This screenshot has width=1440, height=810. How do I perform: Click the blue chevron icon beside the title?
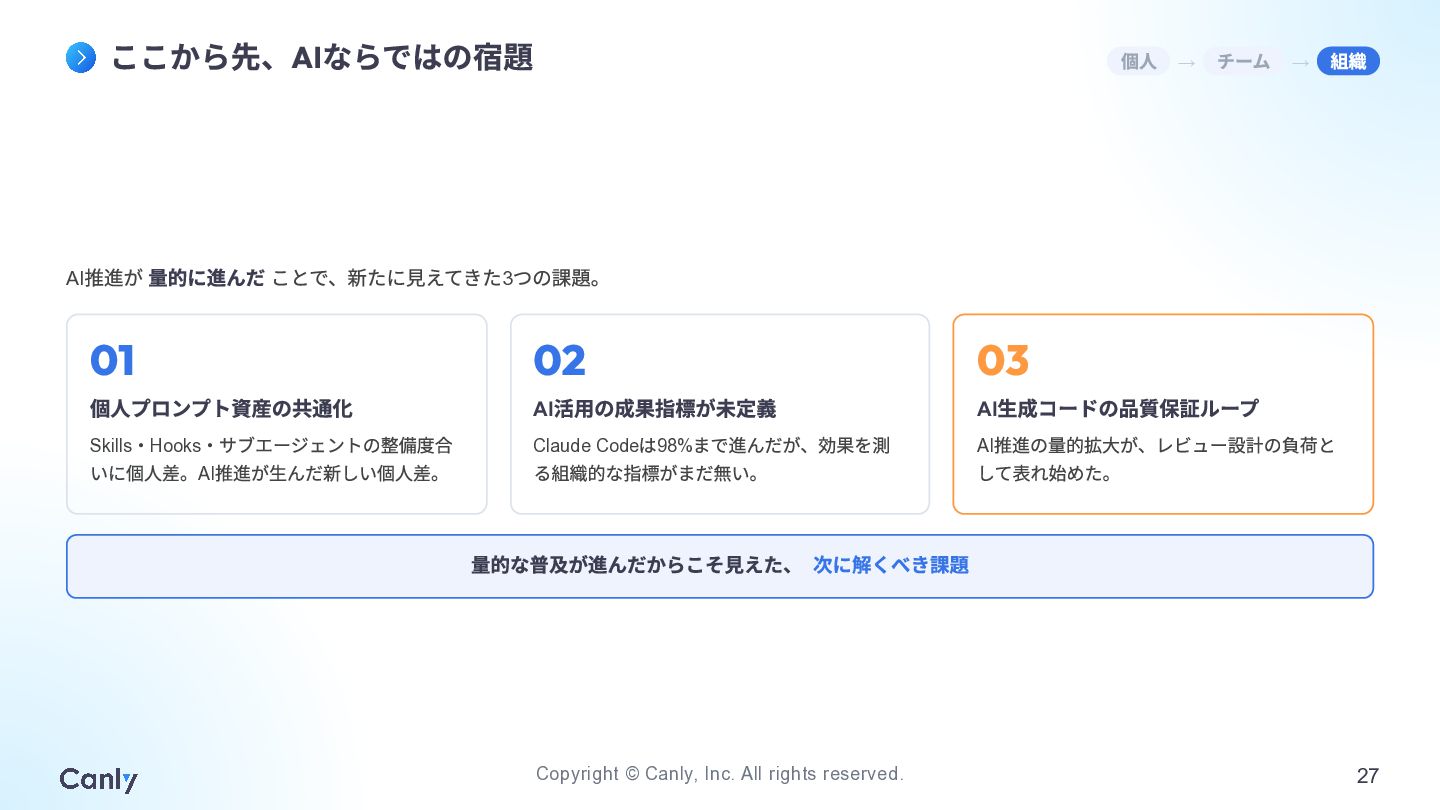[81, 58]
